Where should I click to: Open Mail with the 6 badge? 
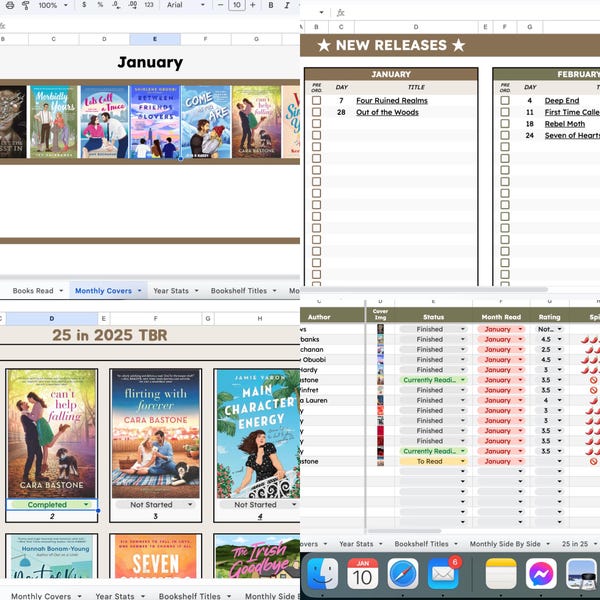coord(443,574)
